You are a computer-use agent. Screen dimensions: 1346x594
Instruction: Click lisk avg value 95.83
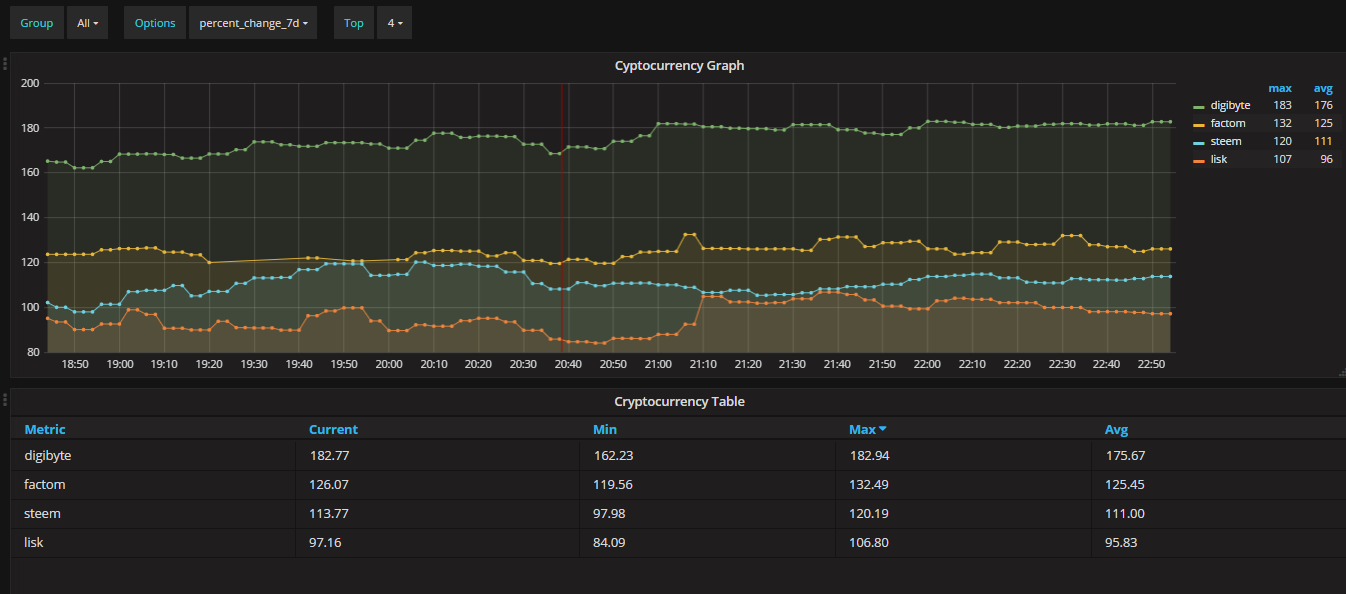1121,542
